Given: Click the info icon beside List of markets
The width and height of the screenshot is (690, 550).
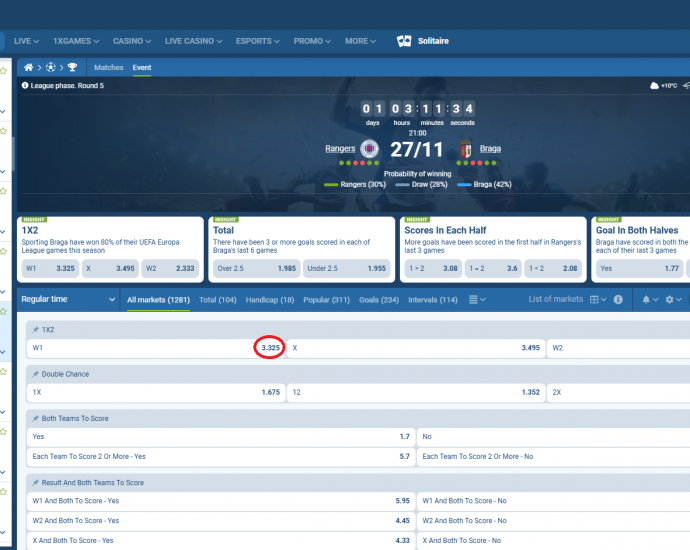Looking at the screenshot, I should click(618, 299).
